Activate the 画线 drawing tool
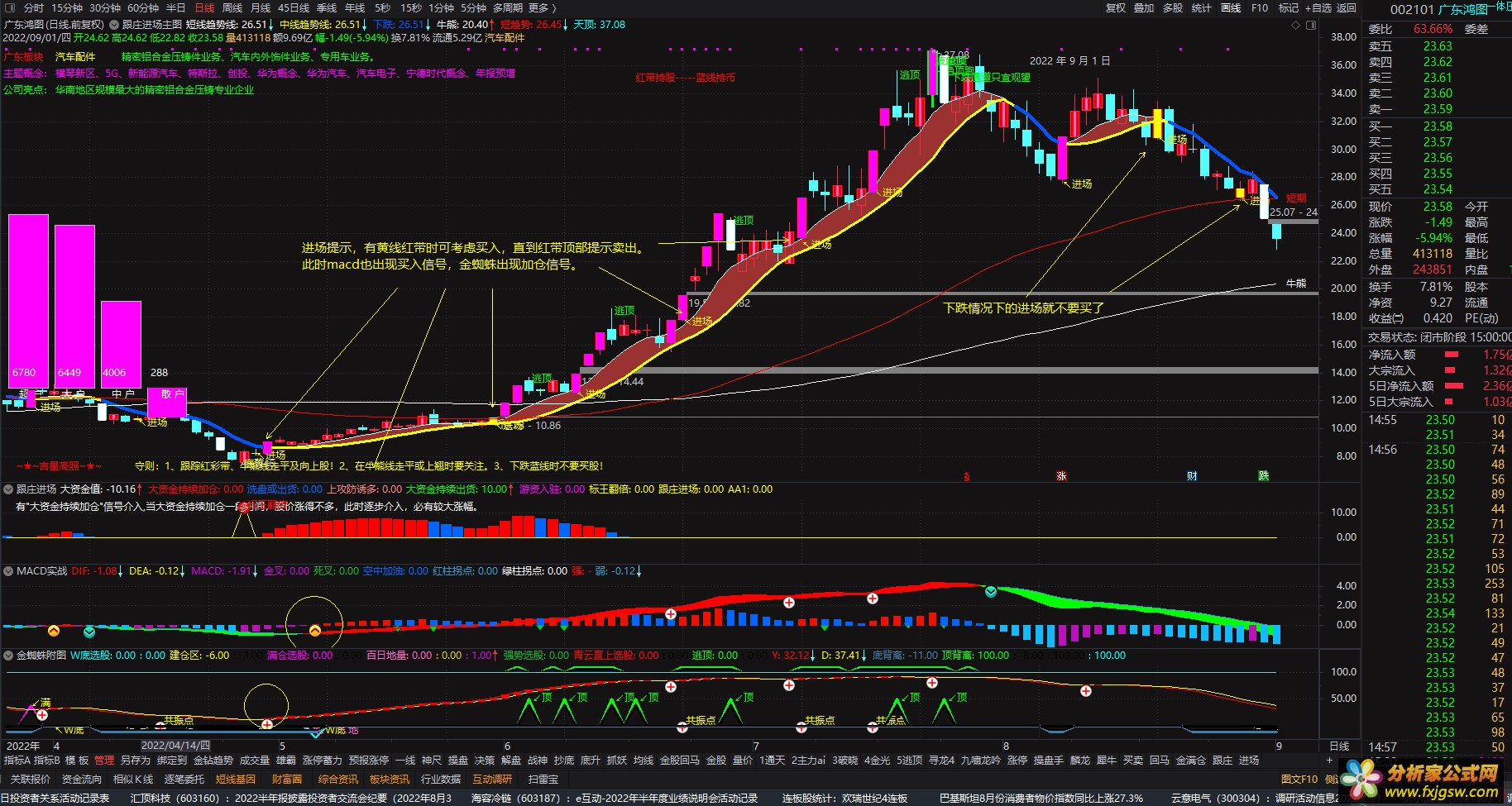This screenshot has width=1512, height=806. pyautogui.click(x=1231, y=7)
